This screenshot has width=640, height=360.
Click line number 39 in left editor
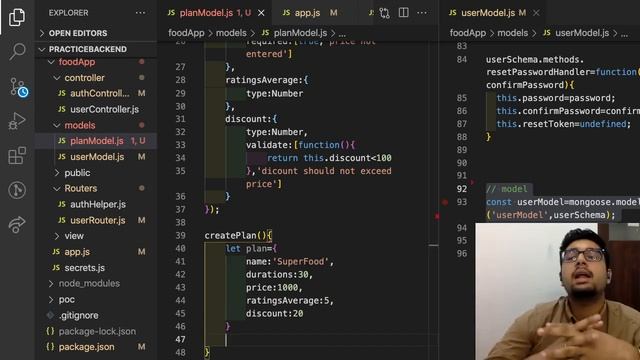click(x=180, y=236)
